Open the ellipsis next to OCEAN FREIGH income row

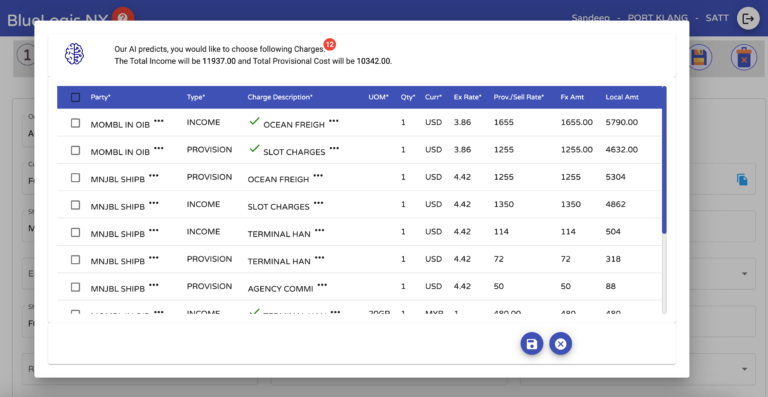pos(334,120)
